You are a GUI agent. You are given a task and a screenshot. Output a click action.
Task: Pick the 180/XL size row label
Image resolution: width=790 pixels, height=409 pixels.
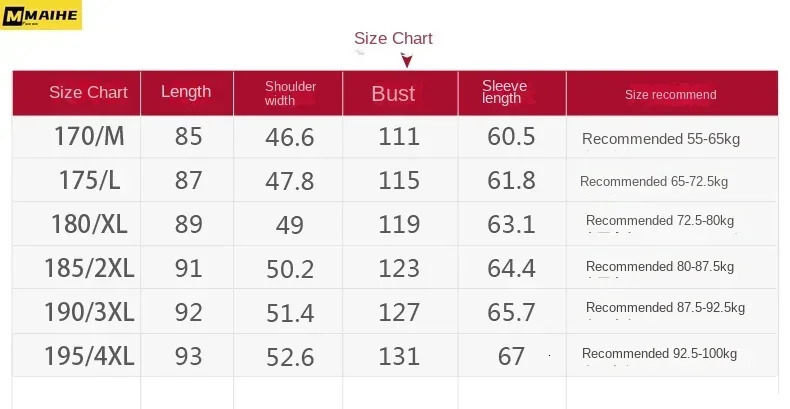tap(91, 224)
